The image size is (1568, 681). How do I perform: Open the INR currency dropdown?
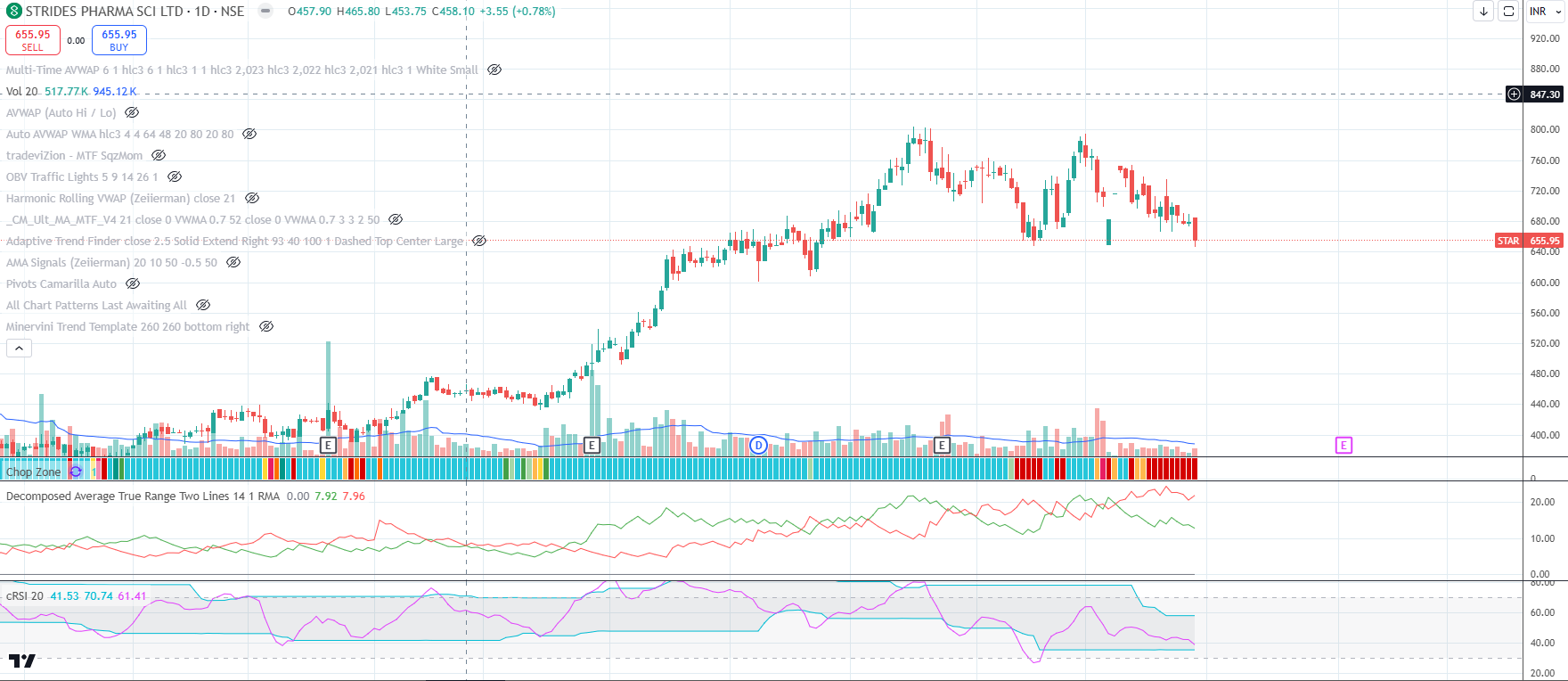(1546, 12)
